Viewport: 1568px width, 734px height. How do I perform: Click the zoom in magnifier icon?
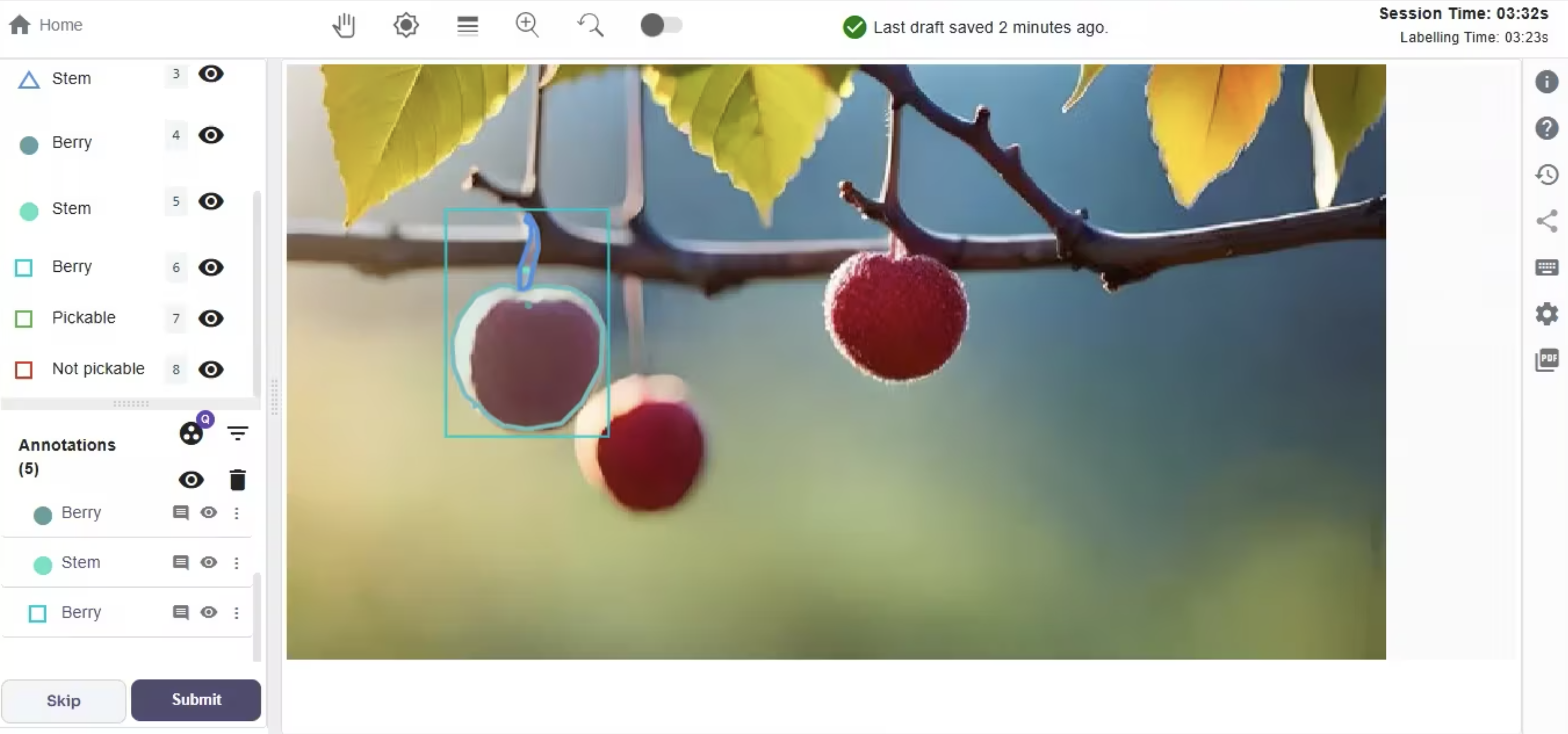(527, 25)
